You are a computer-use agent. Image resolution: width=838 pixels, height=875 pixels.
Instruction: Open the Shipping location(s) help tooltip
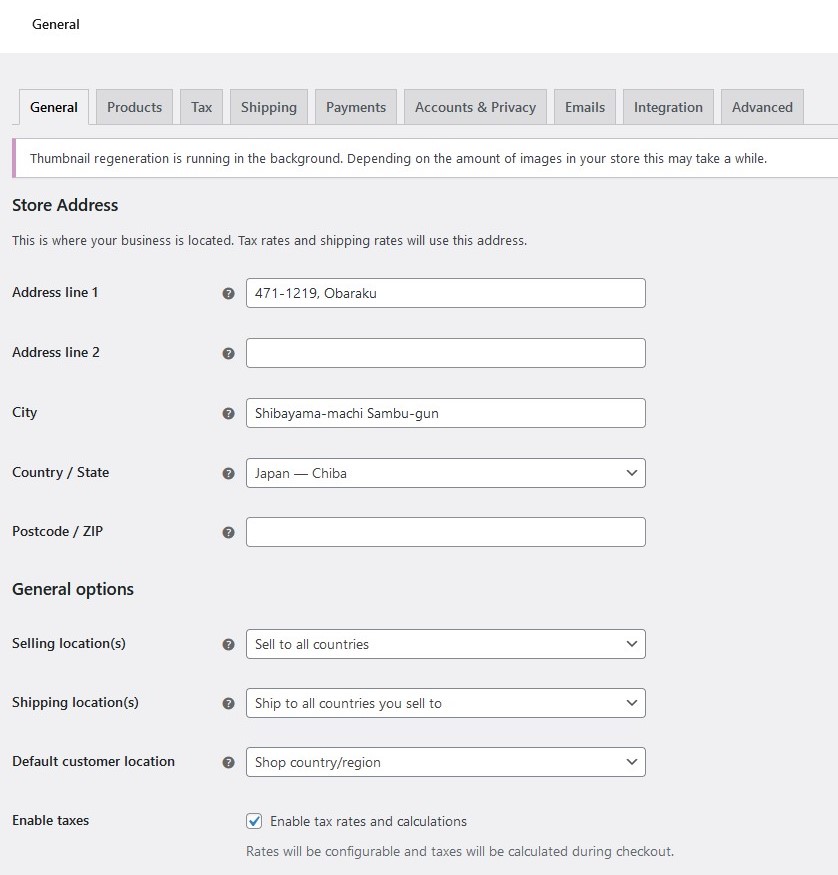point(228,703)
